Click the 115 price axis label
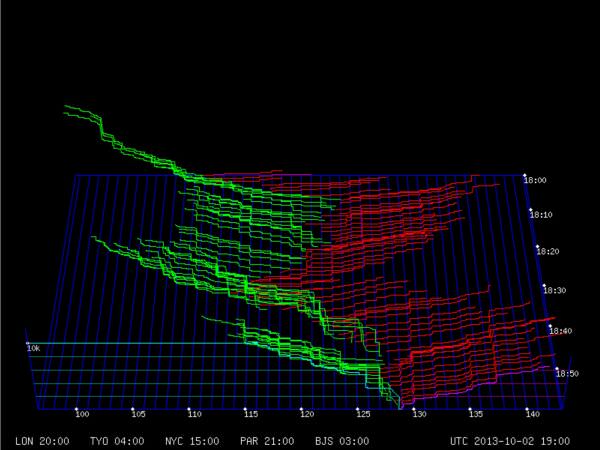 pyautogui.click(x=251, y=414)
